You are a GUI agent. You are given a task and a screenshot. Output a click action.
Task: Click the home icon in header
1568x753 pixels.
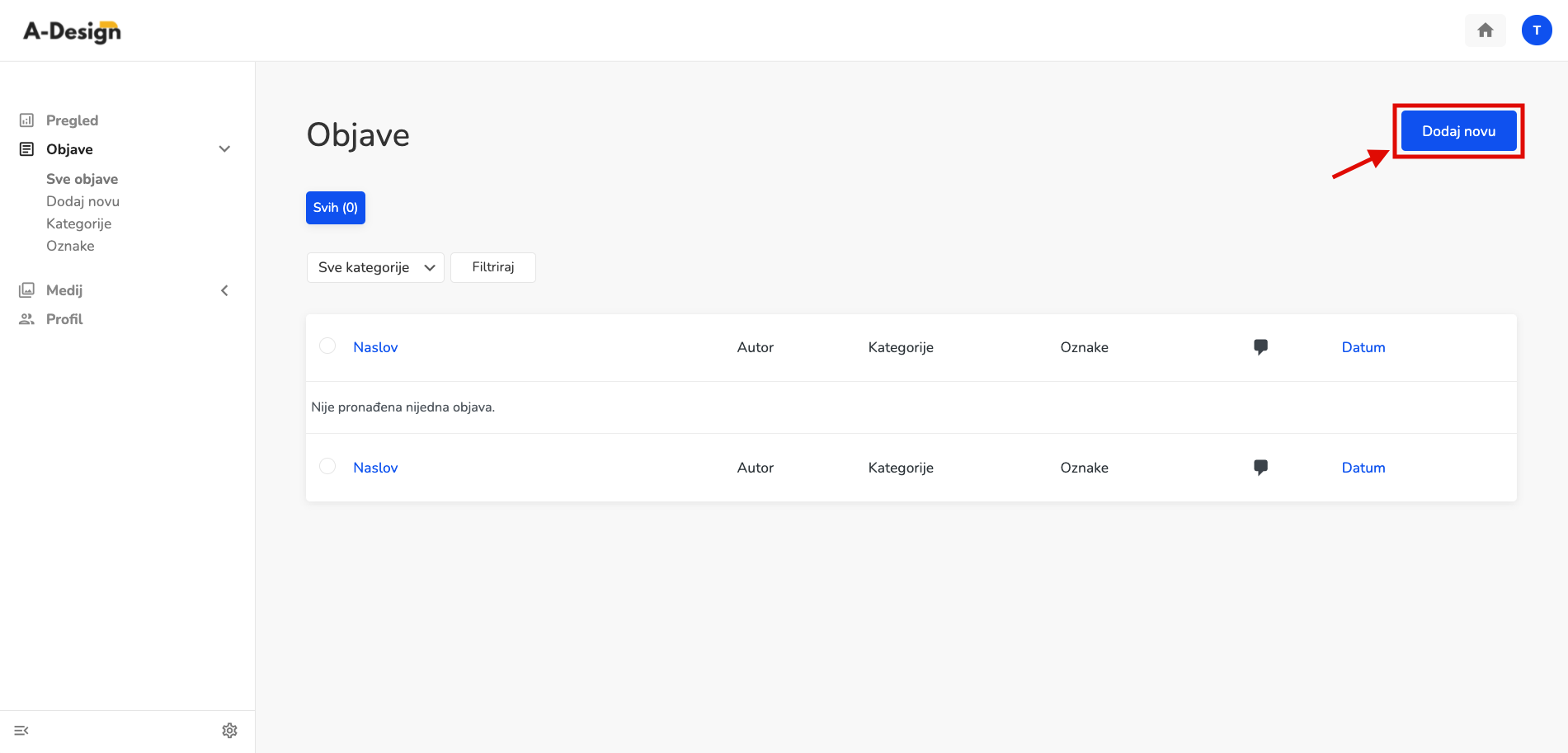[x=1485, y=31]
